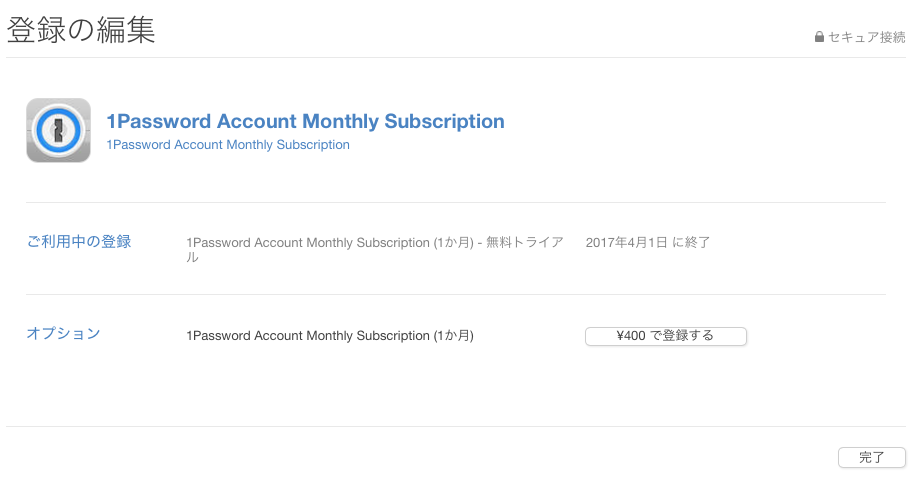Click the 登録の編集 page heading

[81, 30]
